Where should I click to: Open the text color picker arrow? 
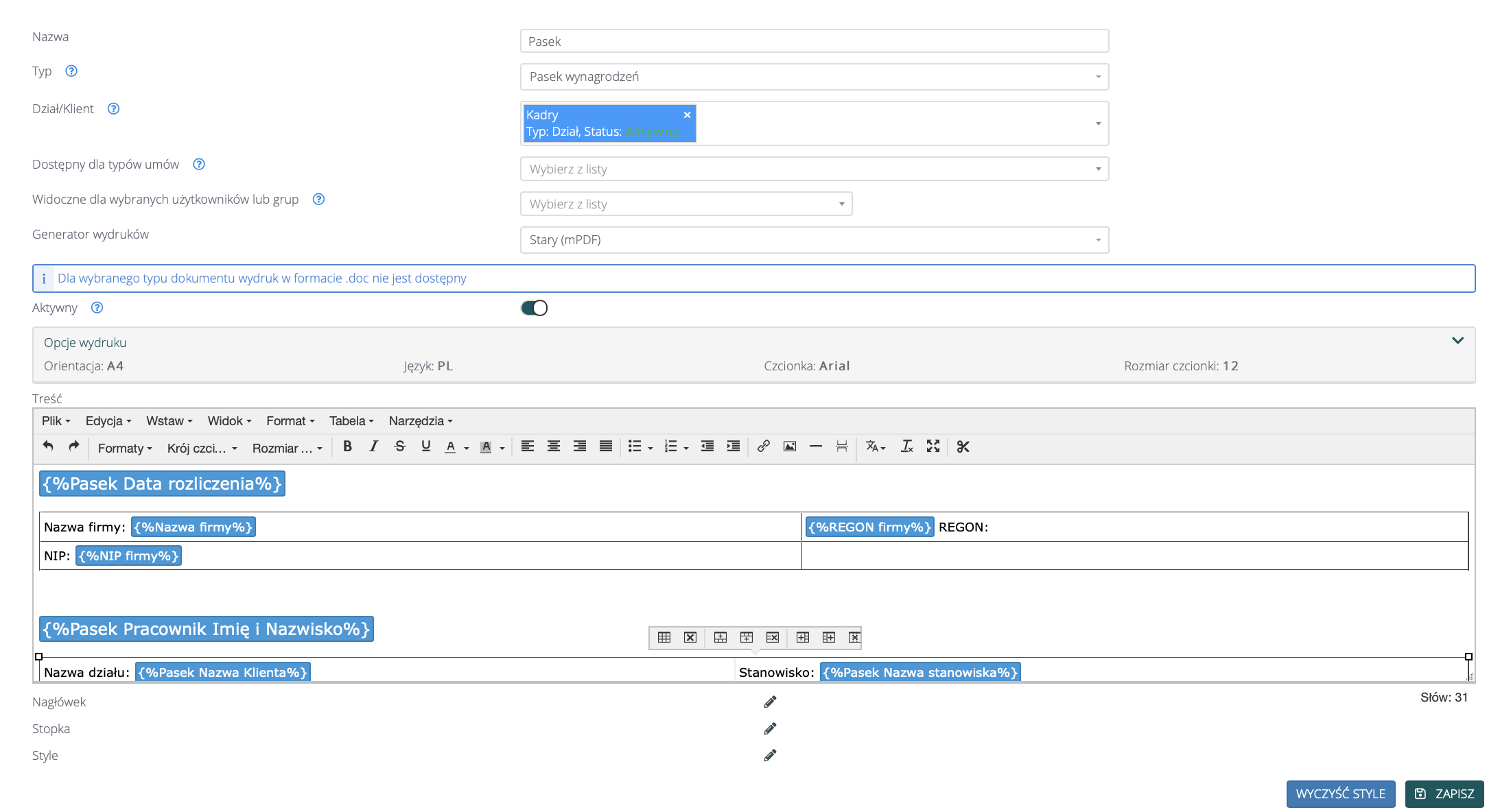click(x=467, y=448)
